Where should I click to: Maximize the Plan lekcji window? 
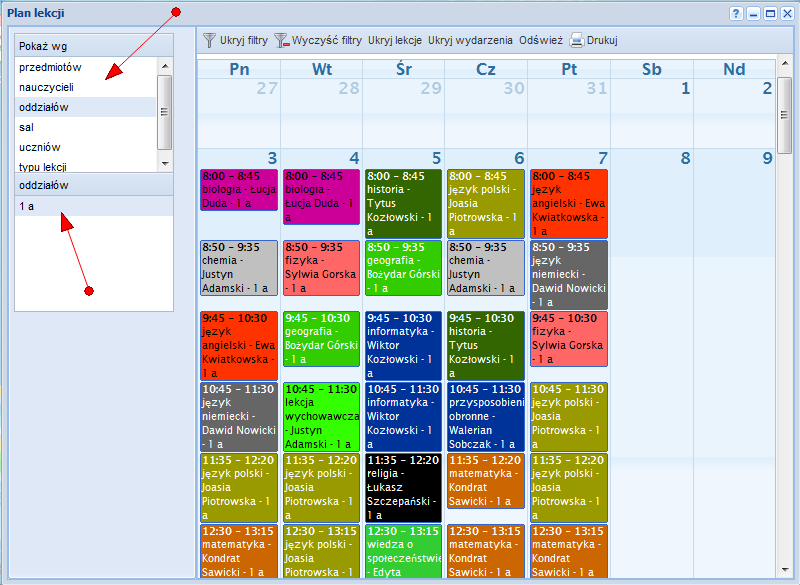click(770, 13)
